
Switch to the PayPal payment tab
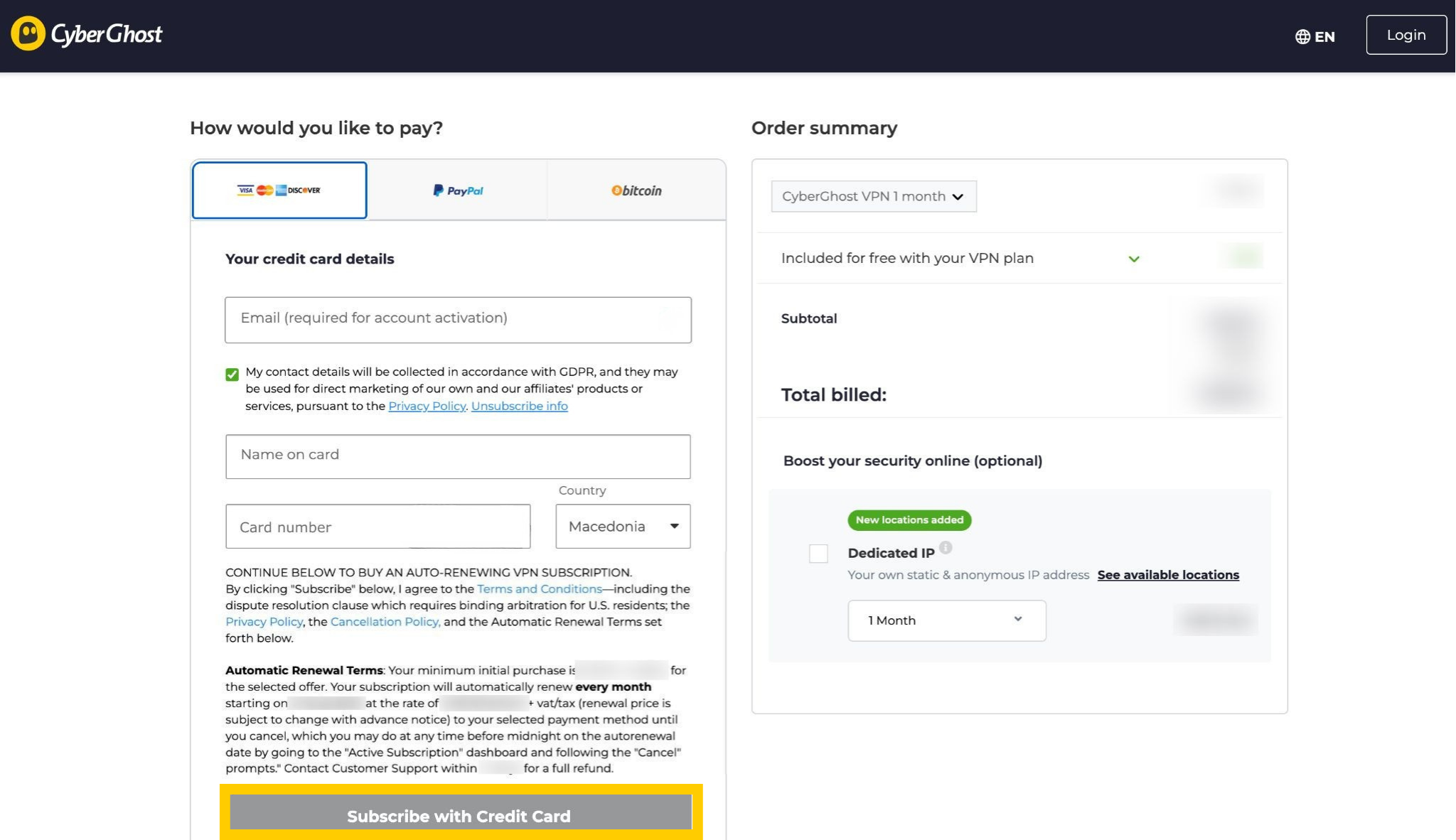pos(458,190)
